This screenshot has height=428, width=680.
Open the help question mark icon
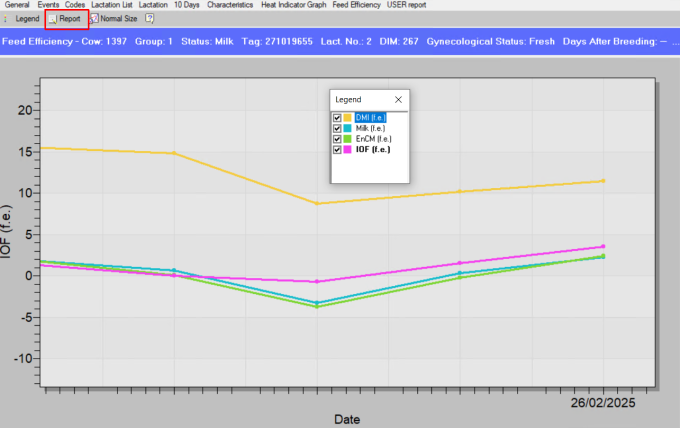[x=149, y=19]
